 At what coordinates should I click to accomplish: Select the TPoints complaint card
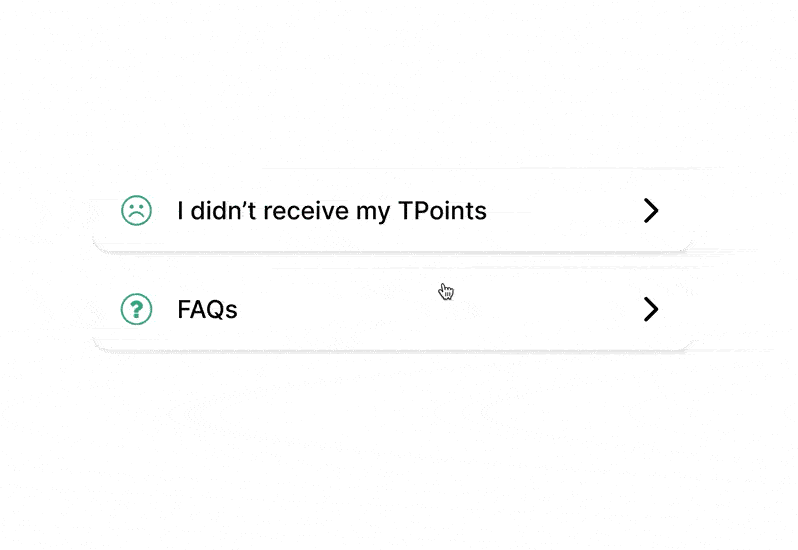click(x=392, y=211)
